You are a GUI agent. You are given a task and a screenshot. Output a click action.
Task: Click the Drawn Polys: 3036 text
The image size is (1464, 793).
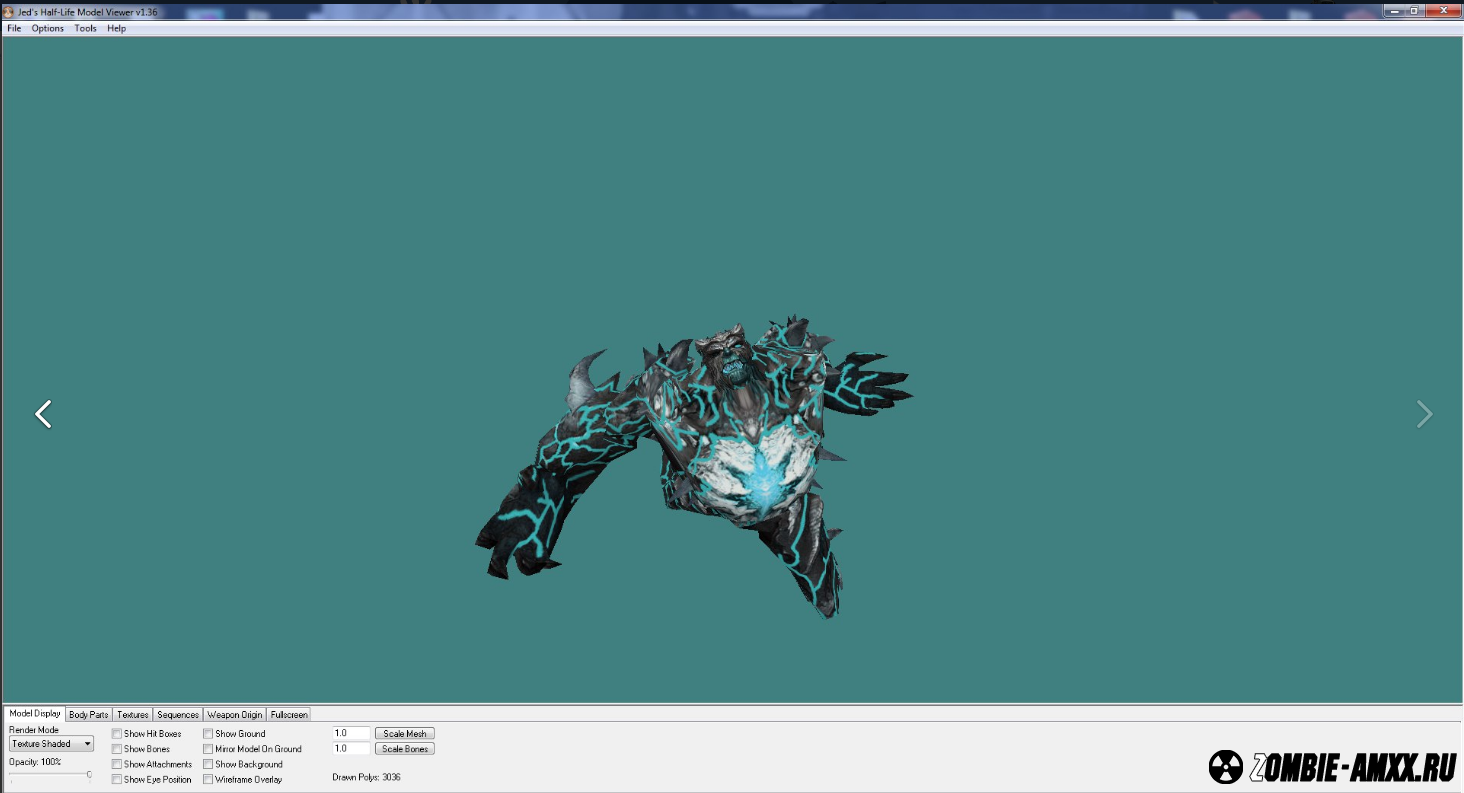(366, 777)
